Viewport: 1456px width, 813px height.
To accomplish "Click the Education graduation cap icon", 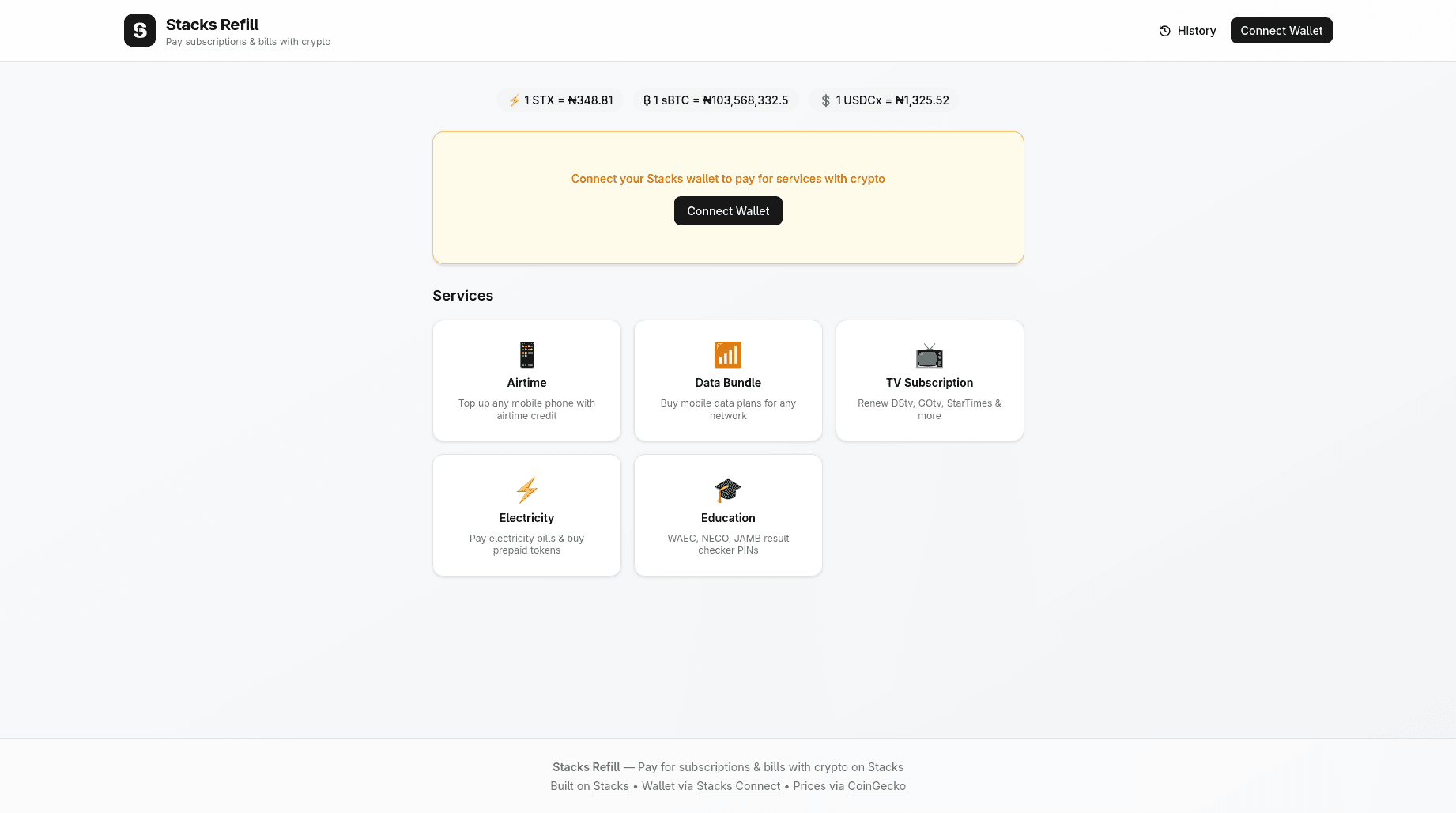I will [x=728, y=490].
